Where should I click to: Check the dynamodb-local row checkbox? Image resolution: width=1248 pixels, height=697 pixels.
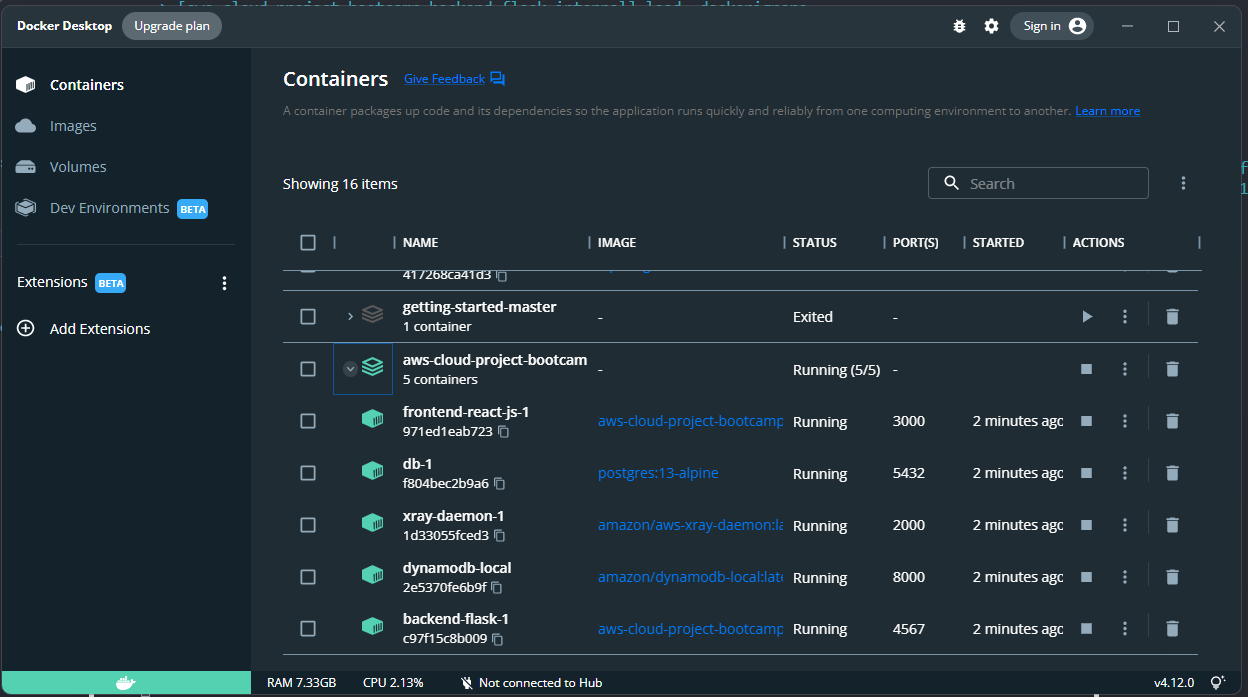coord(308,577)
